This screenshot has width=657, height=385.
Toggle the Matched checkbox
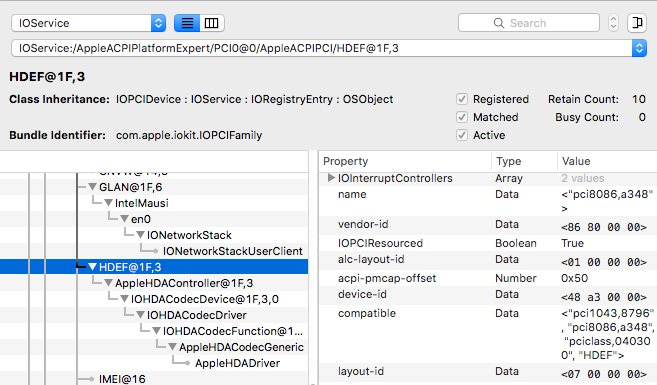coord(462,117)
